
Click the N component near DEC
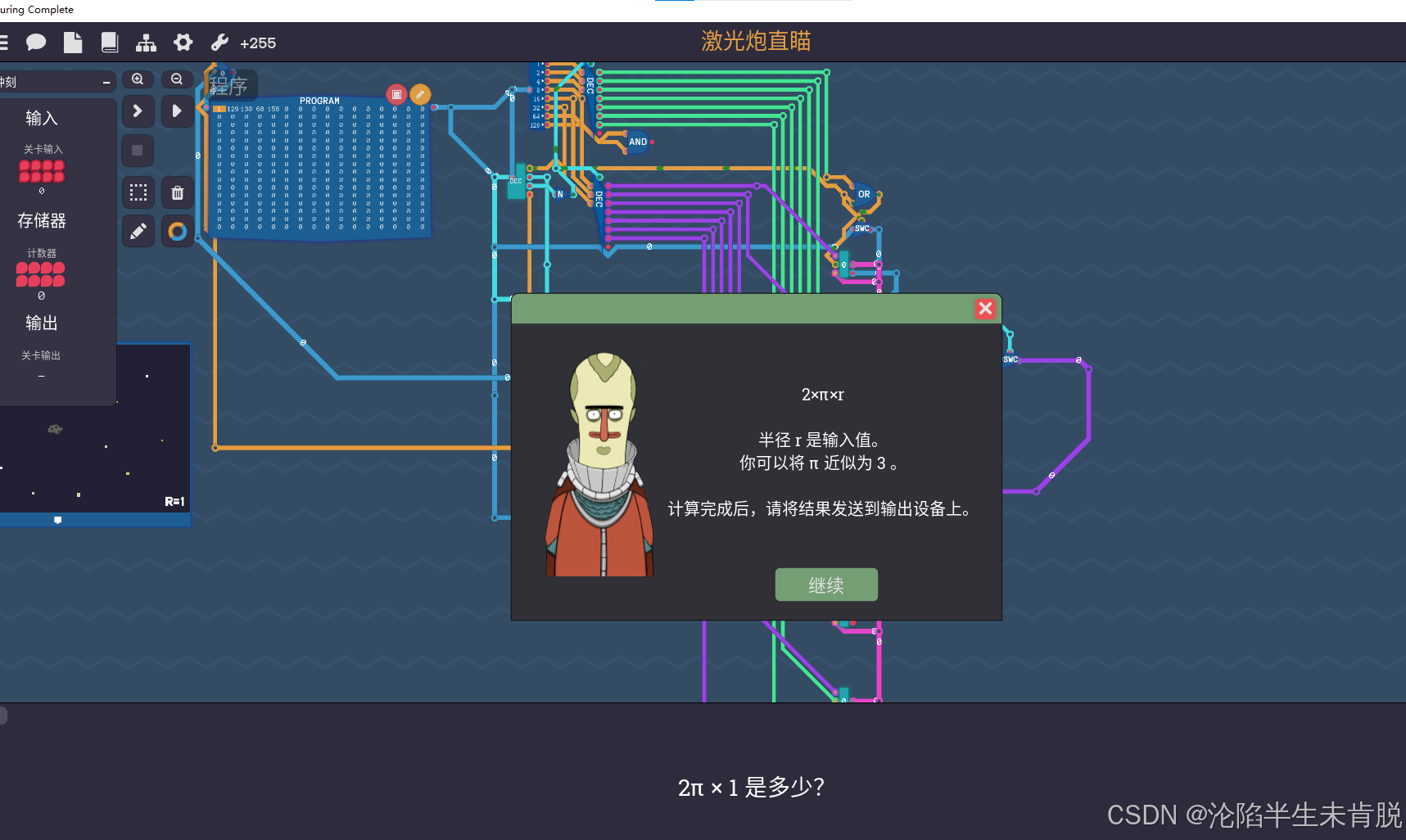560,194
